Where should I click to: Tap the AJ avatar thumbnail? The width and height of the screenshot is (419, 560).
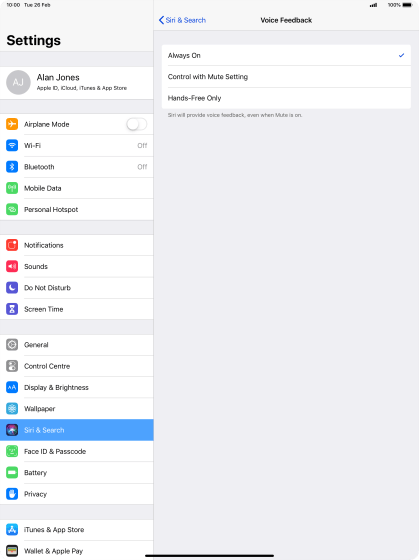point(18,82)
